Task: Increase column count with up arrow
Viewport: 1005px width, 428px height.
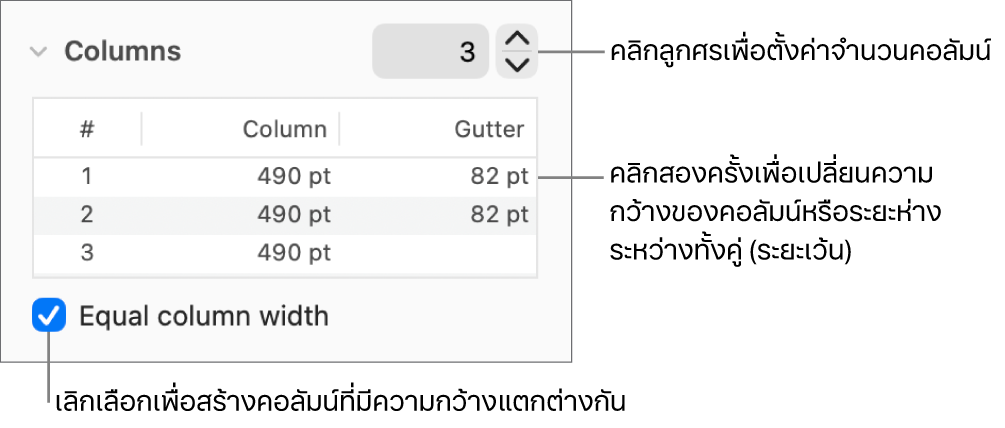Action: 516,39
